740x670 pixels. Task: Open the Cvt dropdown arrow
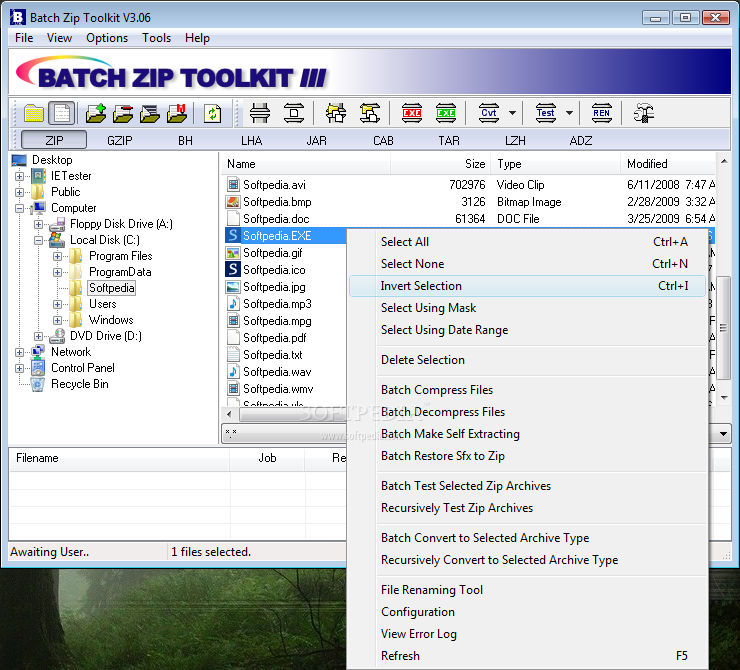pyautogui.click(x=513, y=113)
